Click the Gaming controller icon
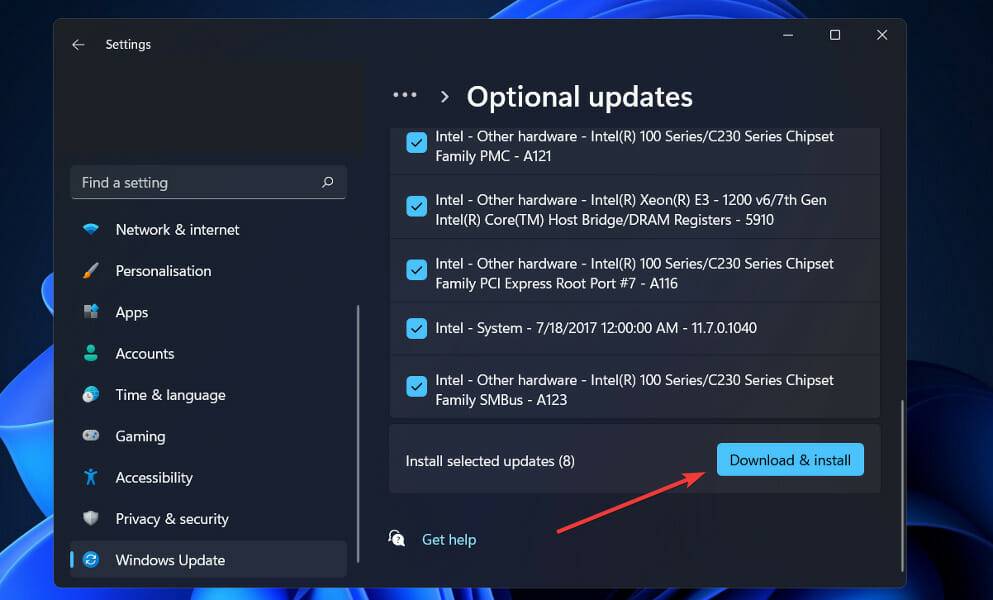Screen dimensions: 993x600 coord(91,436)
